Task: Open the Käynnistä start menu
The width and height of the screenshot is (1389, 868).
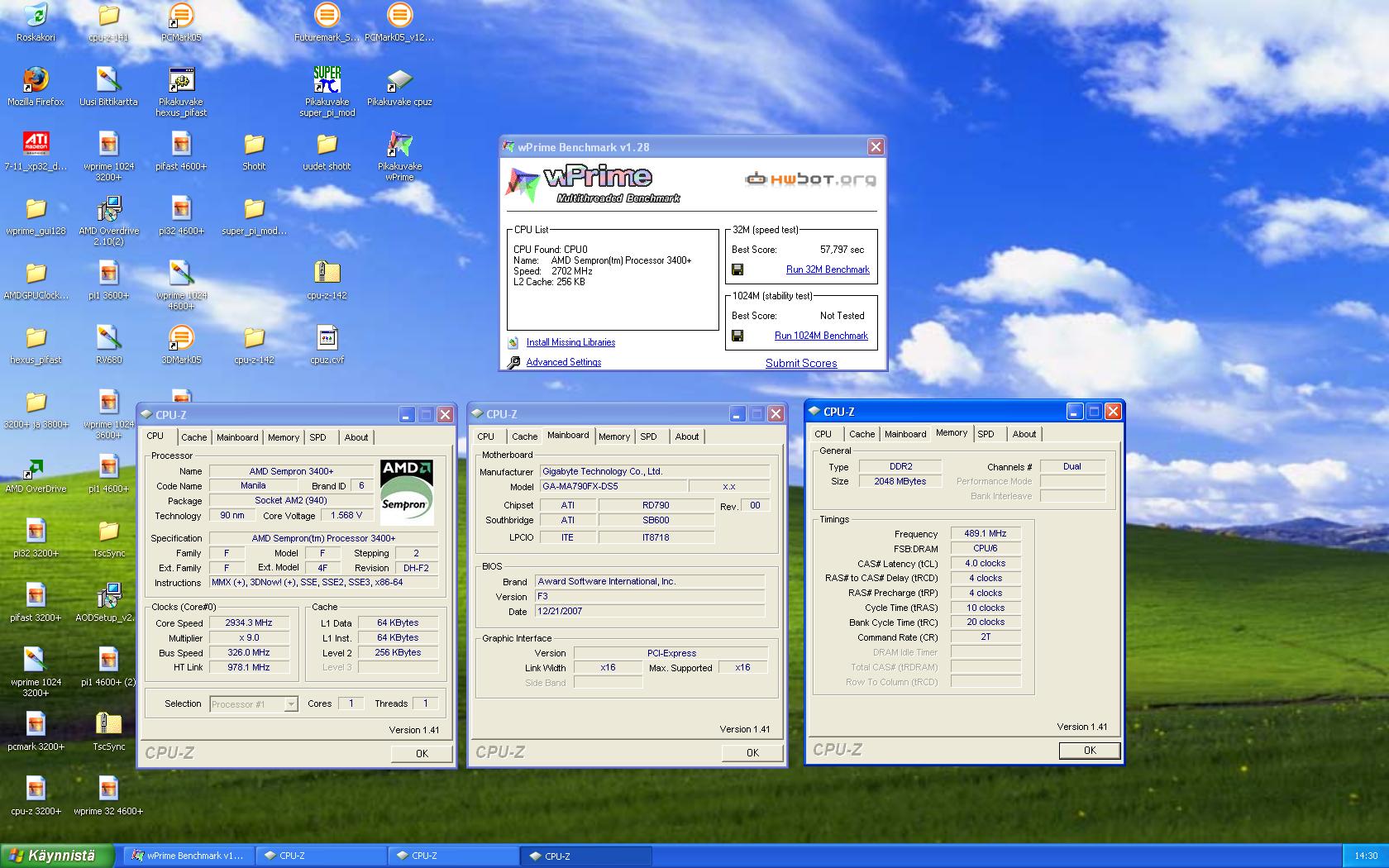Action: [56, 856]
